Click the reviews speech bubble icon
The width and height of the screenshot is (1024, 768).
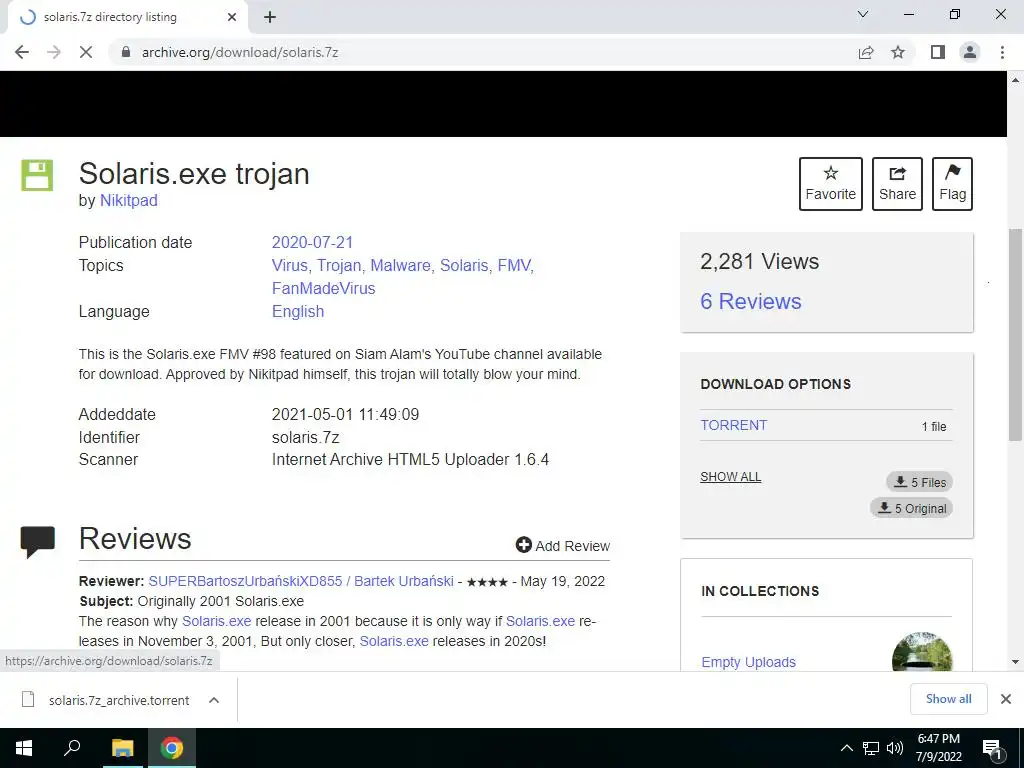[37, 541]
